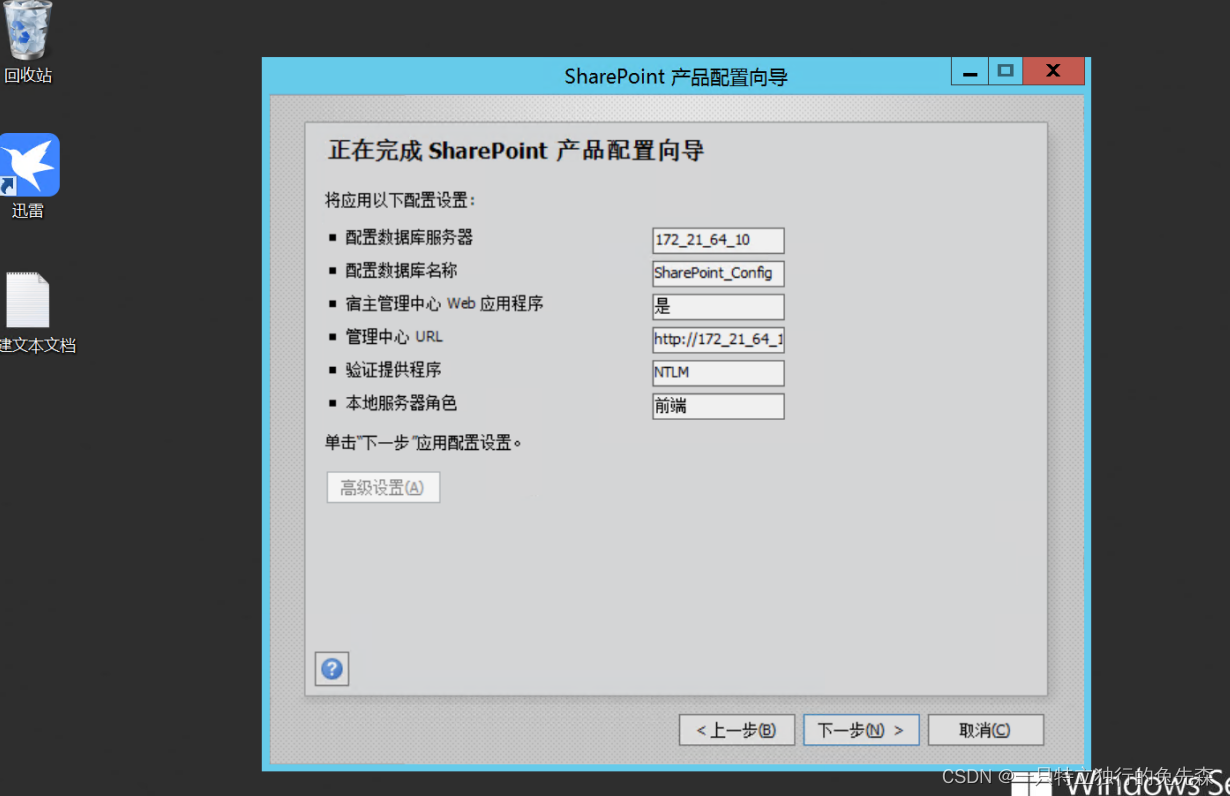Launch the 迅雷 Xunlei desktop shortcut
Viewport: 1230px width, 796px height.
point(29,176)
